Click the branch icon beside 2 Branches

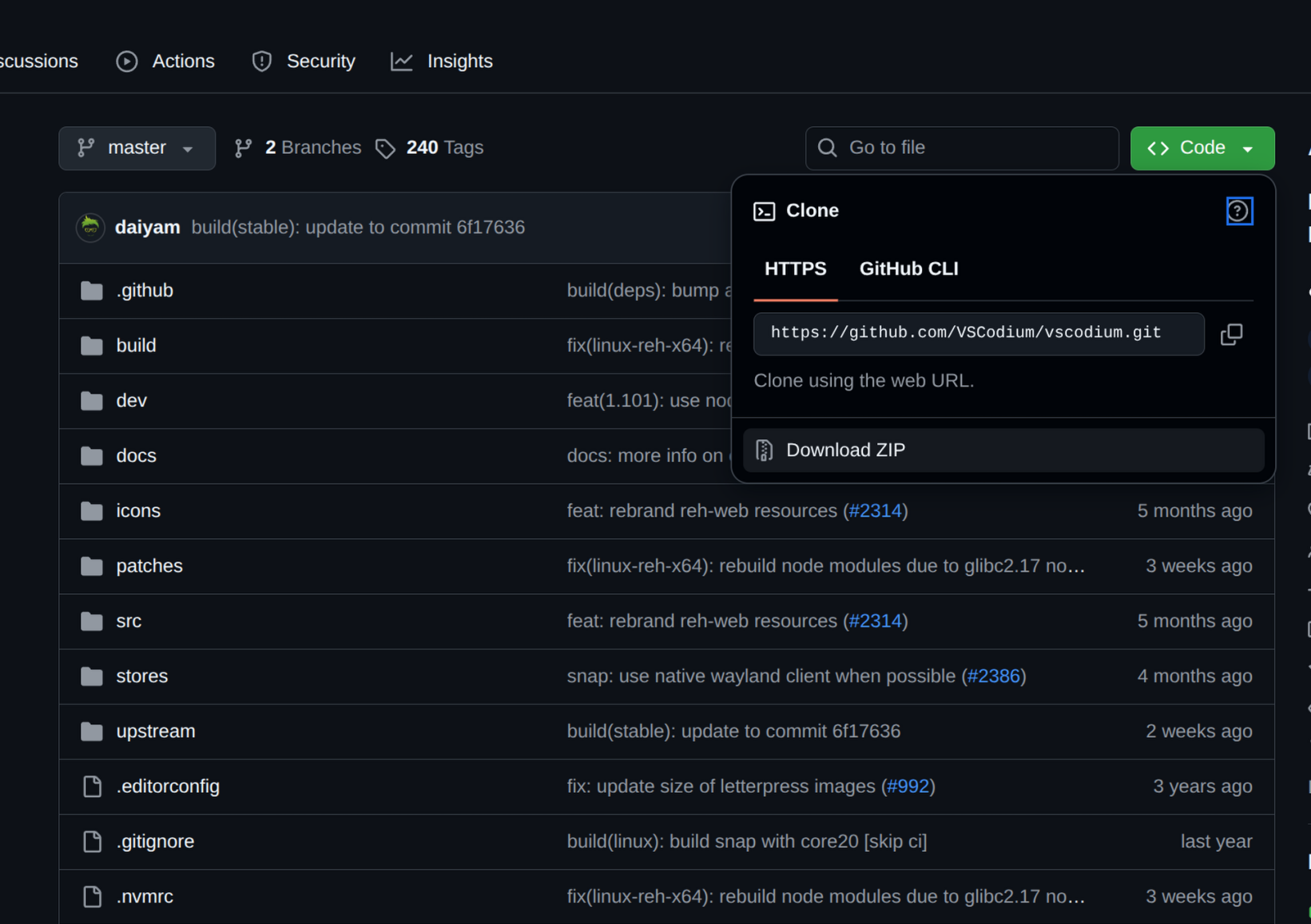(x=244, y=149)
